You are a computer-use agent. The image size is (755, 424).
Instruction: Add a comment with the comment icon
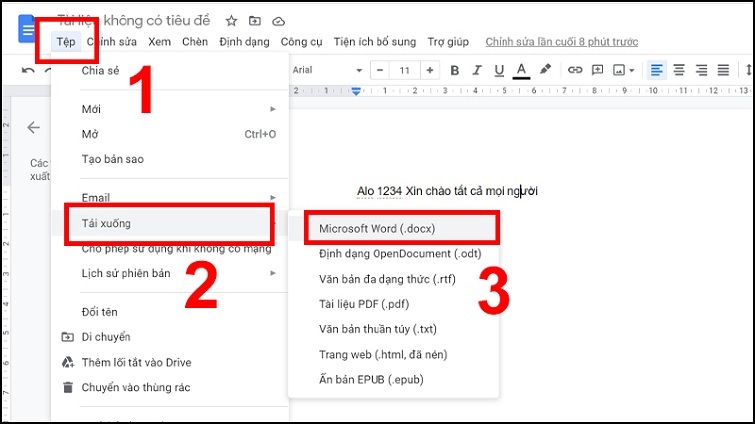597,70
